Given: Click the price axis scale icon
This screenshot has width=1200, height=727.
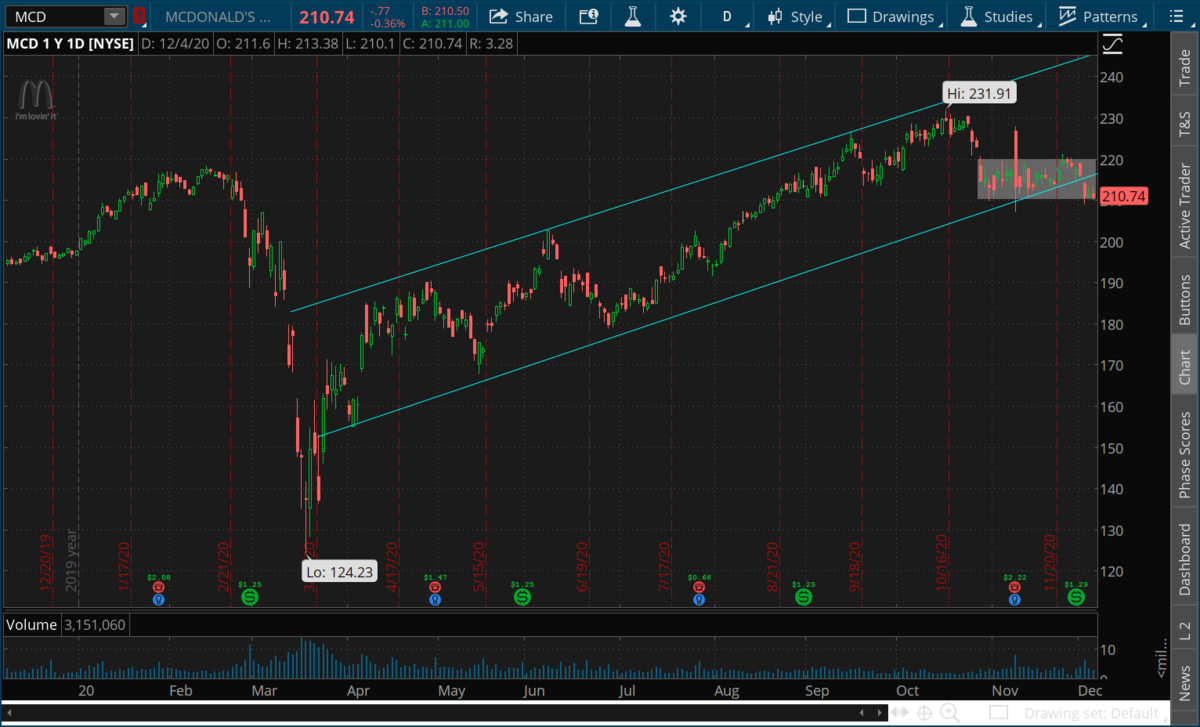Looking at the screenshot, I should click(1112, 45).
